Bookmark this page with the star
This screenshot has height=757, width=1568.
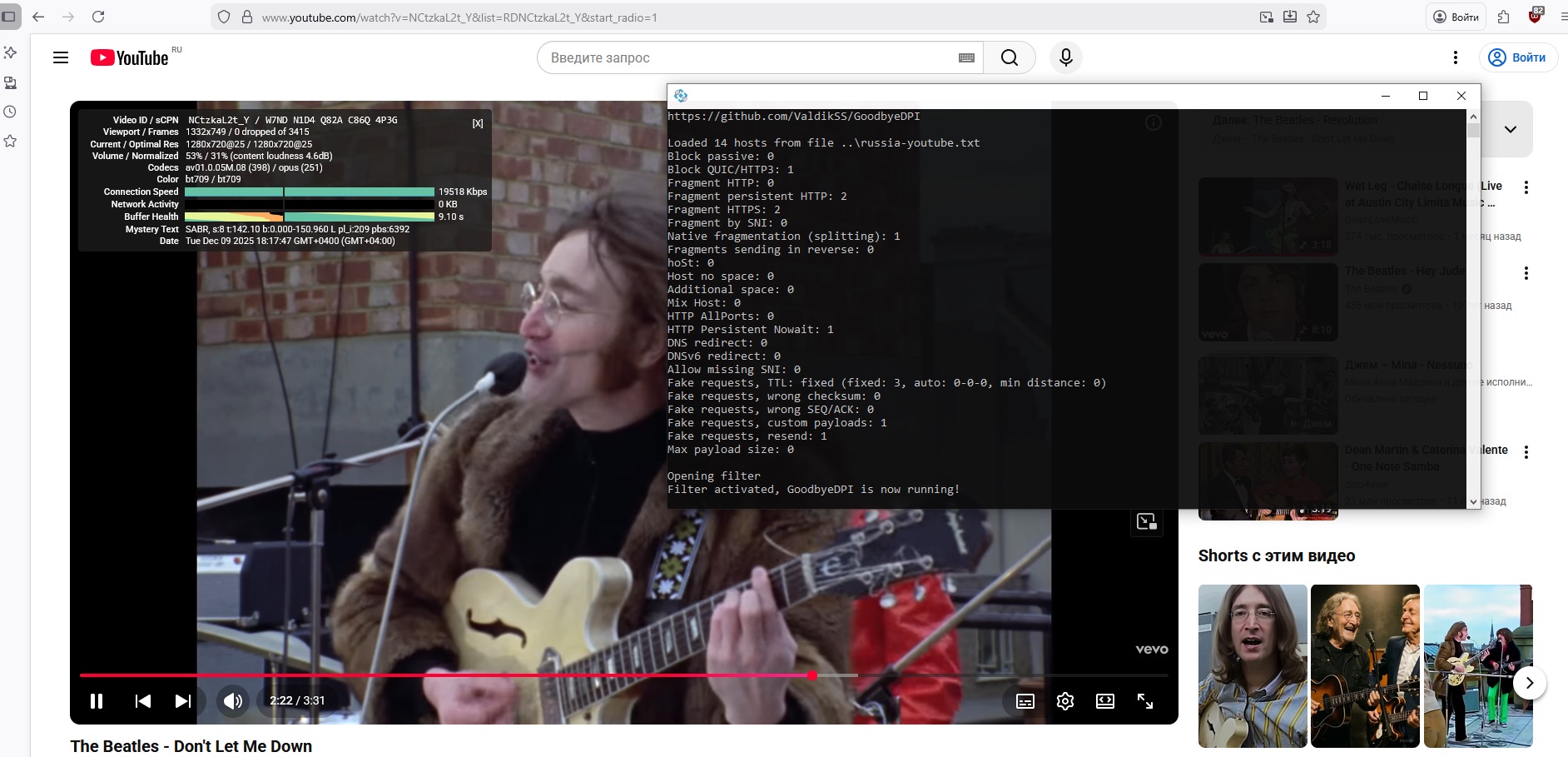[x=1313, y=17]
